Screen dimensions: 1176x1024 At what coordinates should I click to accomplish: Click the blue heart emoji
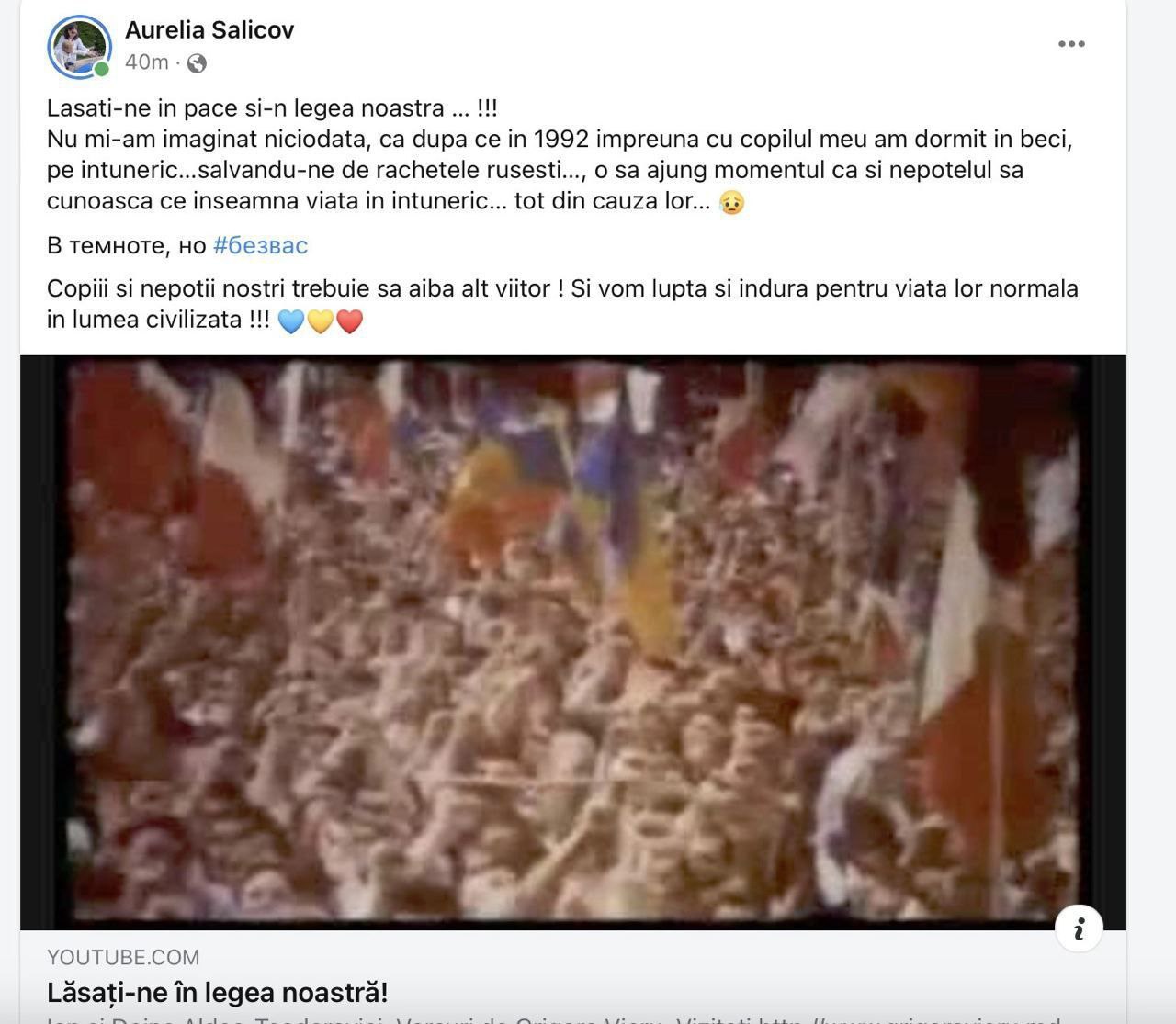click(x=290, y=321)
